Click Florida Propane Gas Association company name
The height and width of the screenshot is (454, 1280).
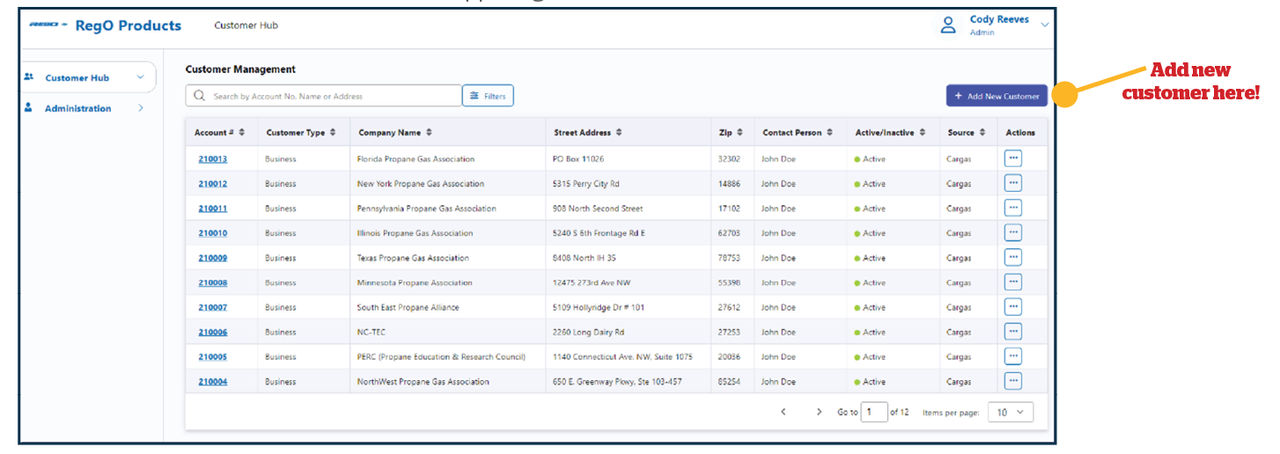pos(416,159)
